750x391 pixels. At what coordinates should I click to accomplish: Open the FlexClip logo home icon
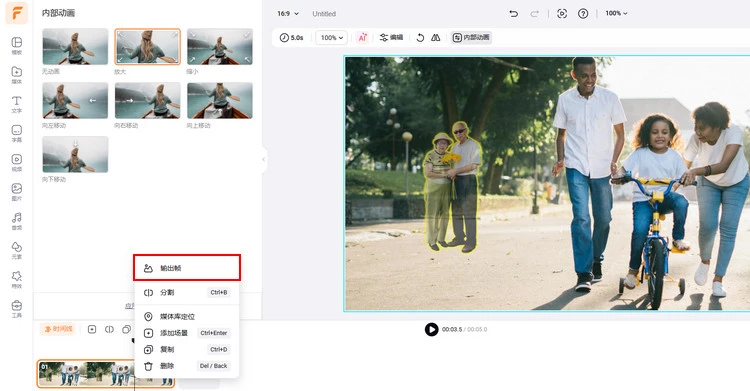[17, 13]
